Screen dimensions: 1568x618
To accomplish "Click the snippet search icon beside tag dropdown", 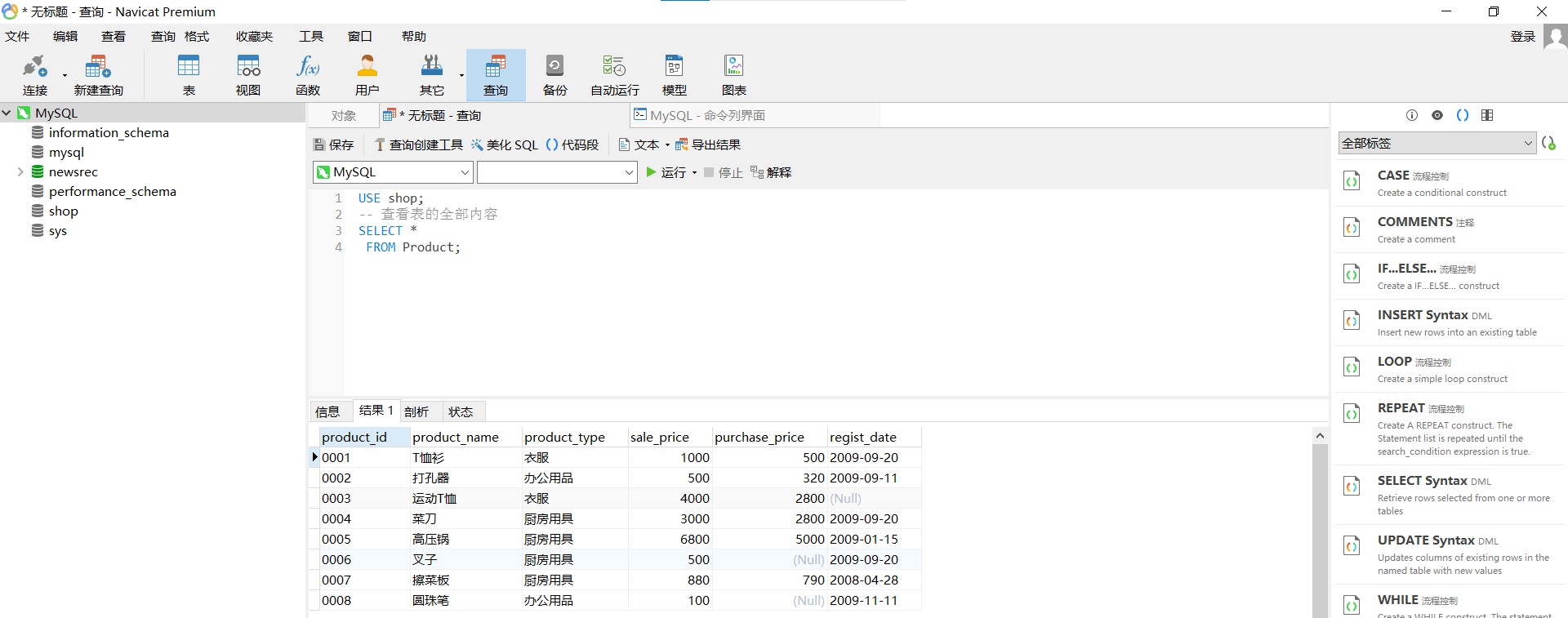I will point(1549,143).
